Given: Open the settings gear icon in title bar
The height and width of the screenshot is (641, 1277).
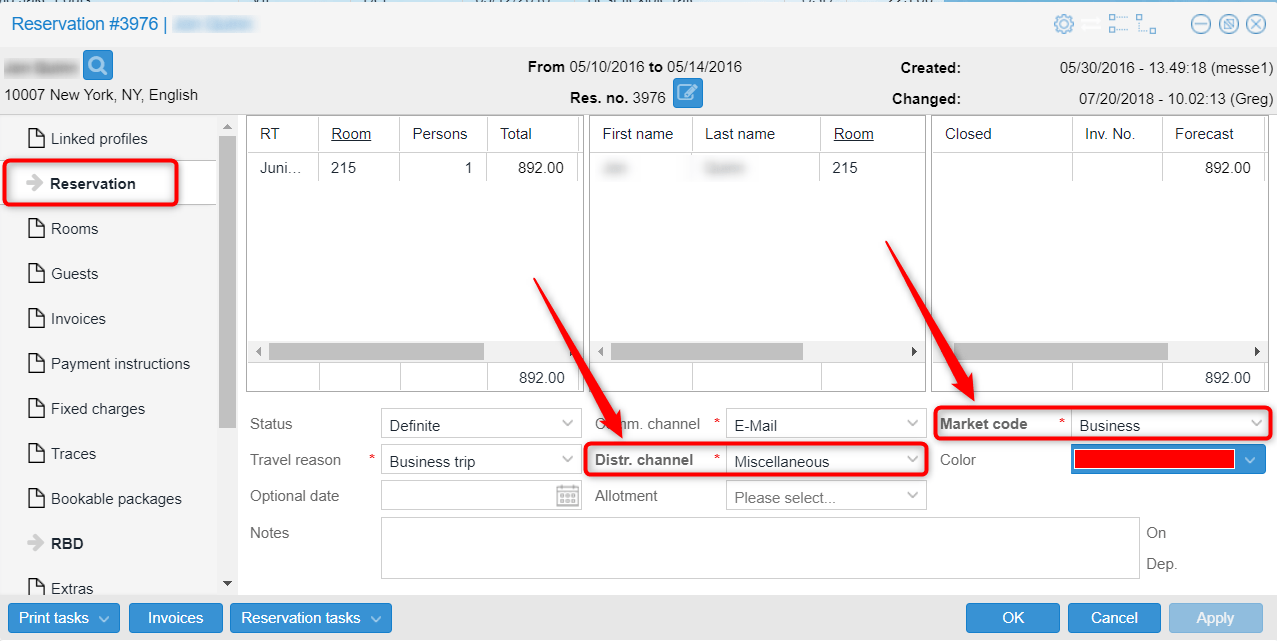Looking at the screenshot, I should pyautogui.click(x=1064, y=24).
